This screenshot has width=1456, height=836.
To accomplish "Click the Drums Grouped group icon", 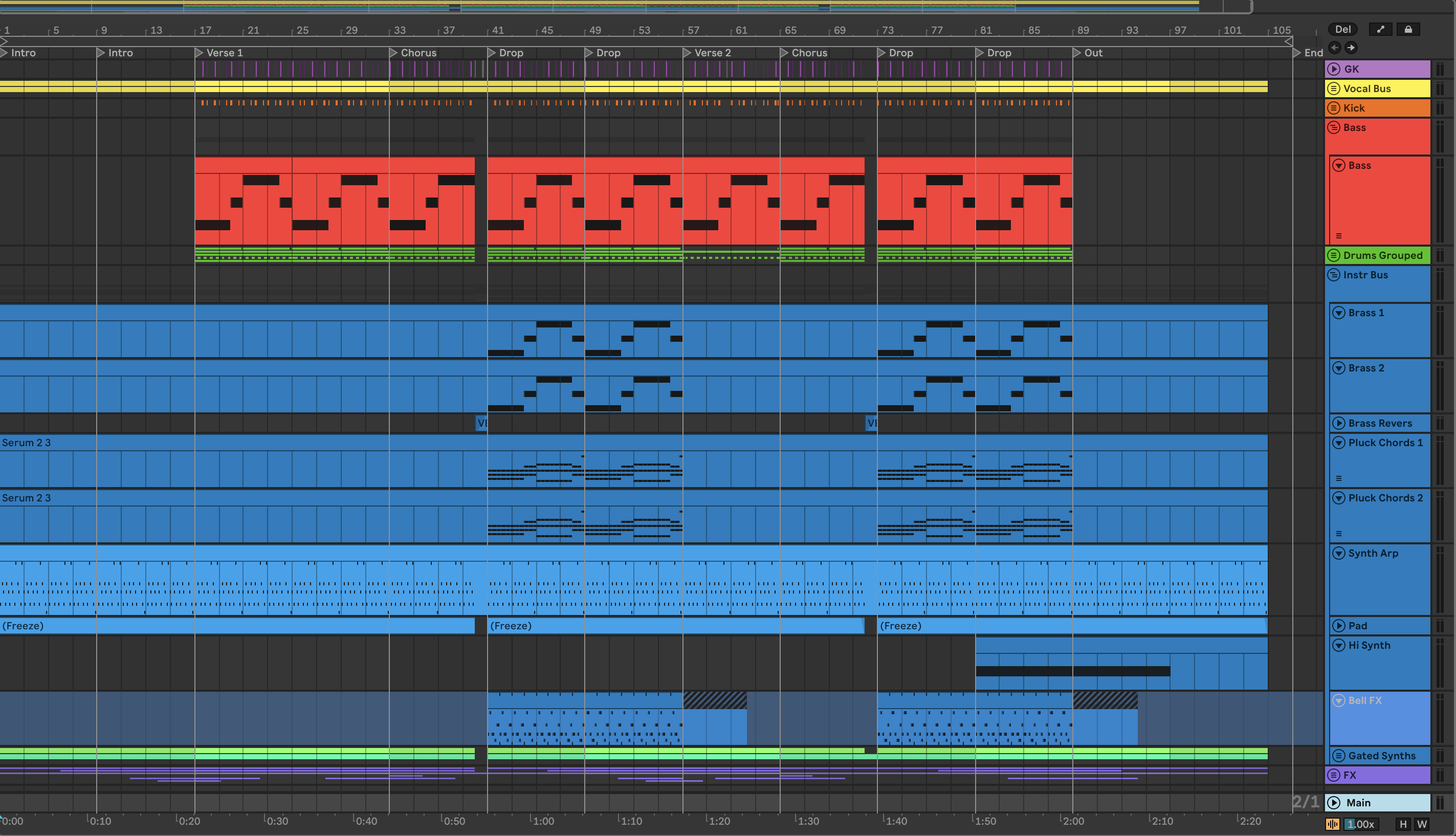I will (x=1334, y=255).
